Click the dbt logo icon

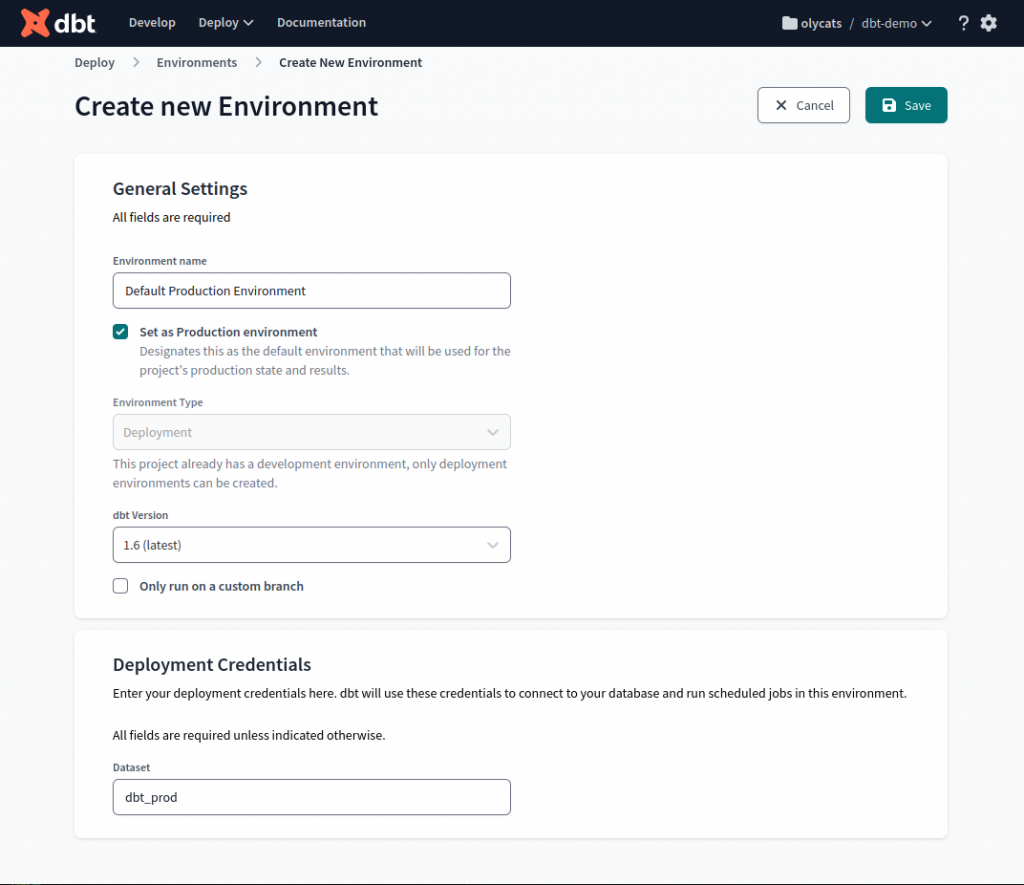(36, 22)
